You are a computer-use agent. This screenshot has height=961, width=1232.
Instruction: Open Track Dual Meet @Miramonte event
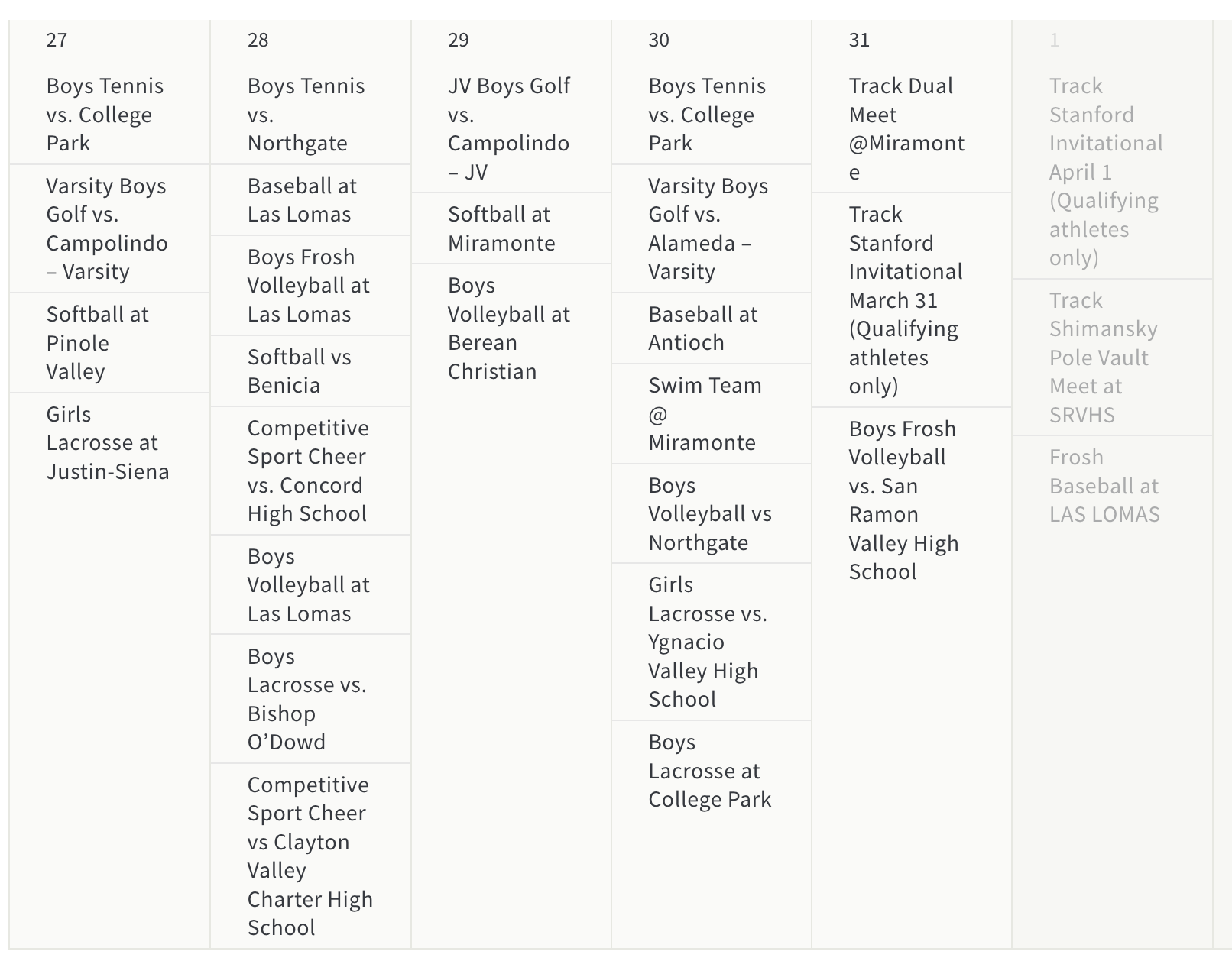[x=906, y=128]
